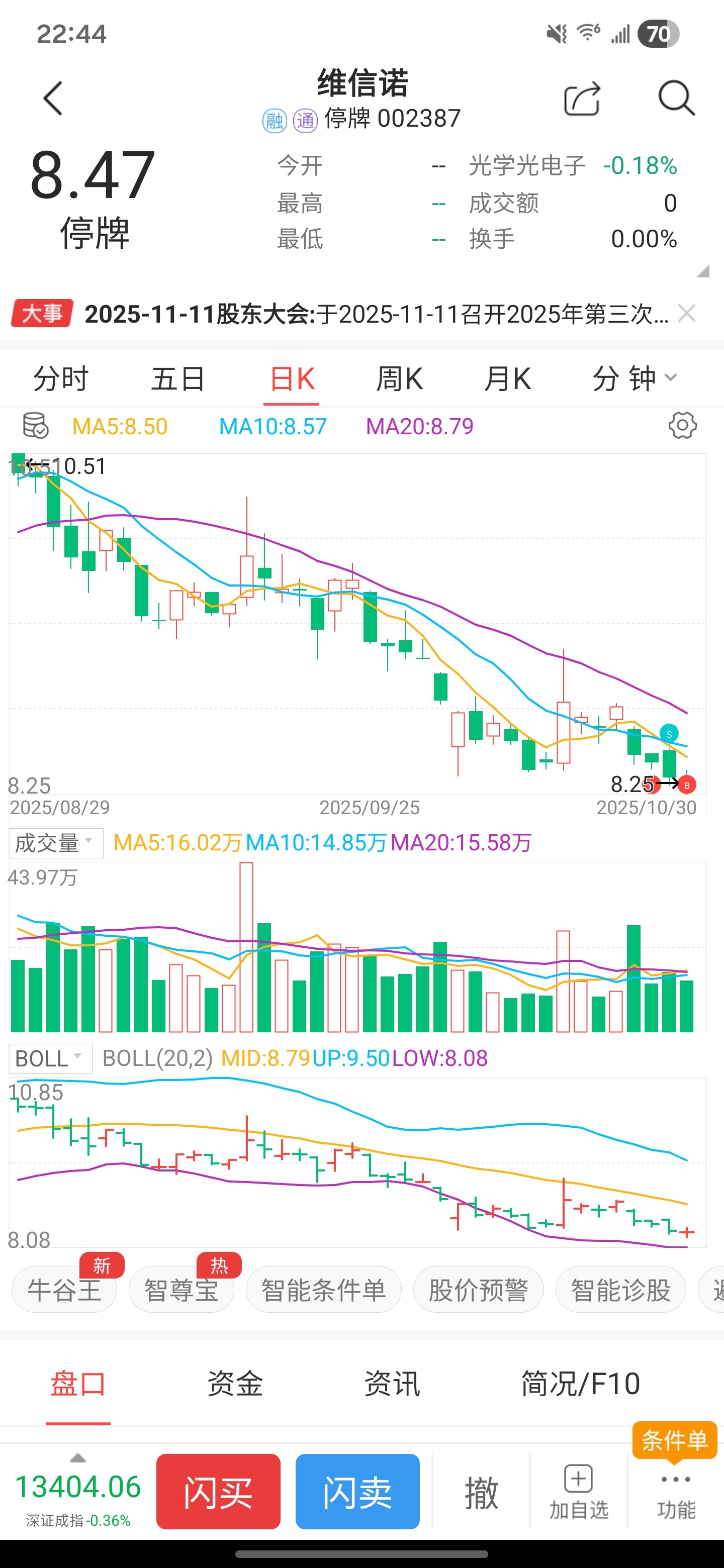Viewport: 724px width, 1568px height.
Task: Open the 智能诊股 chip
Action: (621, 1290)
